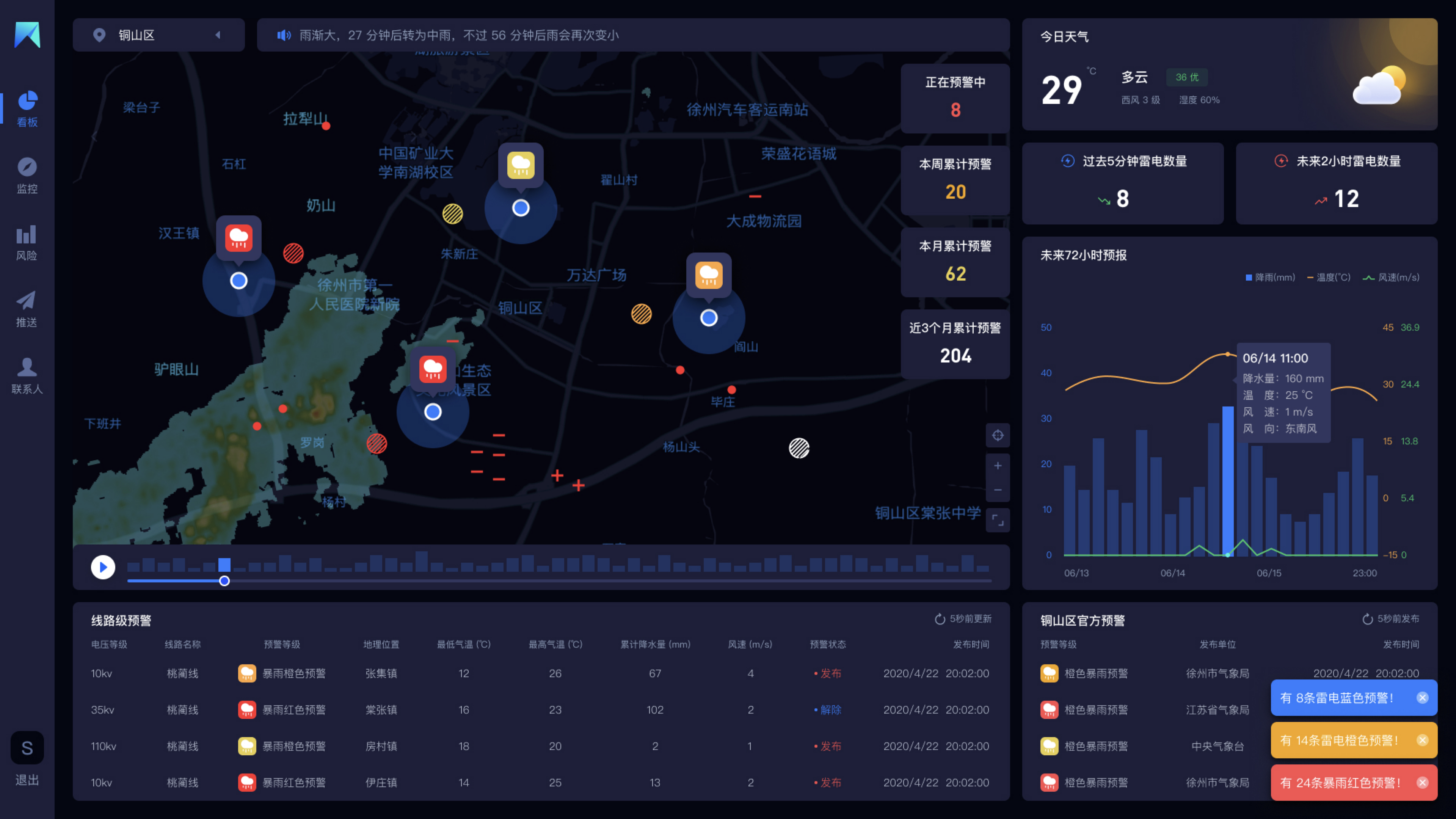Image resolution: width=1456 pixels, height=819 pixels.
Task: Click the map fullscreen expand icon
Action: click(x=998, y=520)
